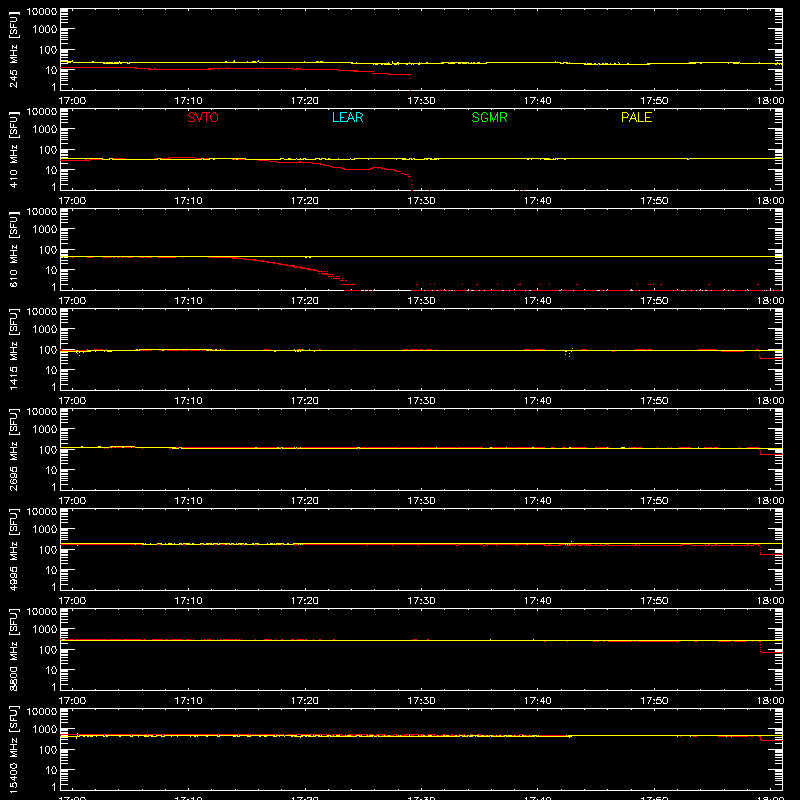Click the 100 y-tick in the 8800 MHz panel

[48, 649]
